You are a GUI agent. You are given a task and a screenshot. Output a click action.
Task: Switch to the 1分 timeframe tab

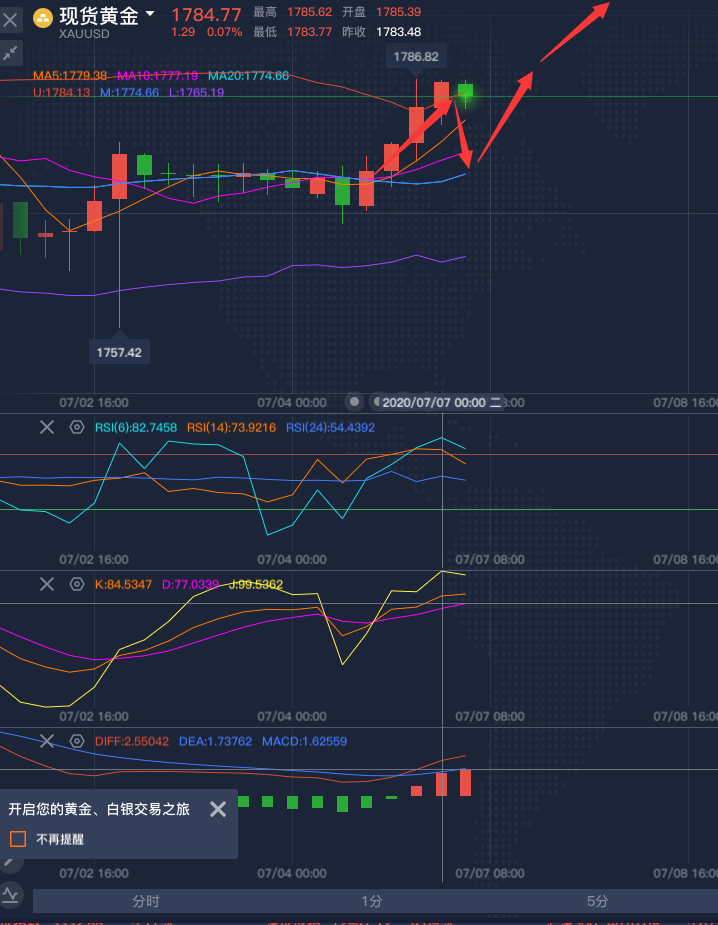click(372, 901)
